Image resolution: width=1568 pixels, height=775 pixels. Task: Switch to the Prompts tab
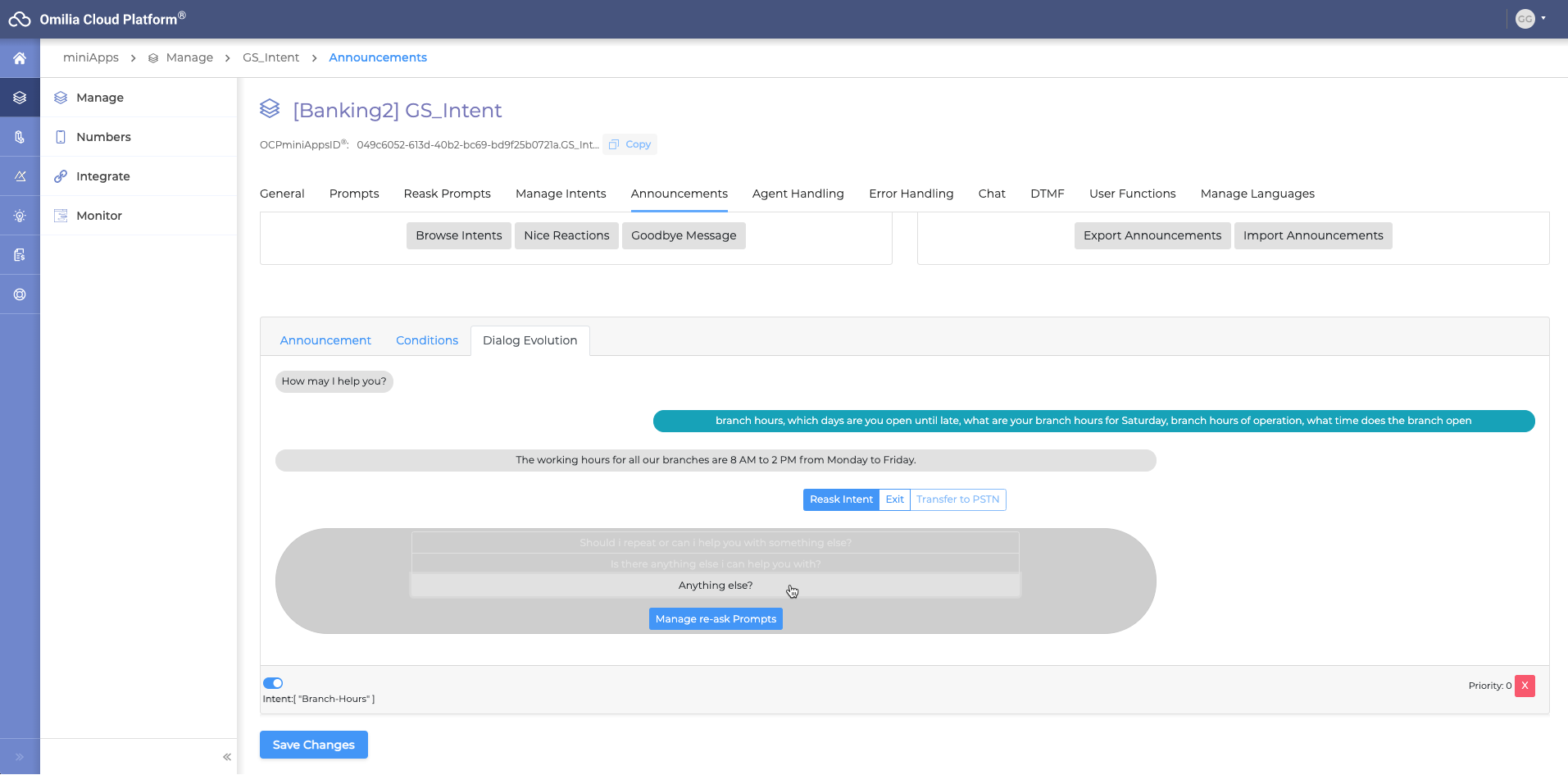tap(354, 194)
